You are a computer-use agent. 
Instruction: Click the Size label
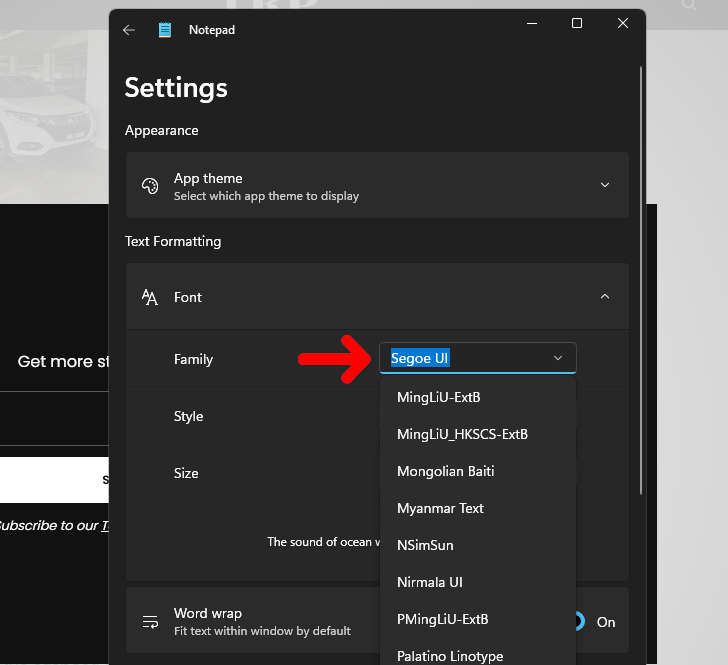tap(186, 473)
